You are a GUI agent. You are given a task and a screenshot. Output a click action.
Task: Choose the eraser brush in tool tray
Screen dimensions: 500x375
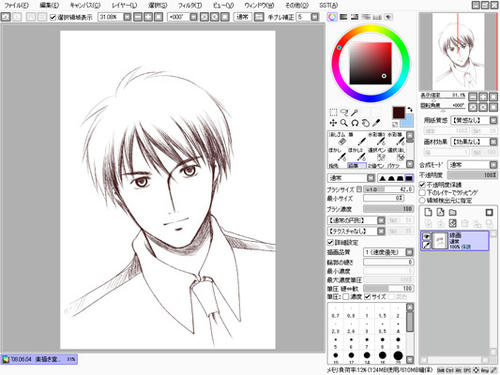(x=341, y=139)
